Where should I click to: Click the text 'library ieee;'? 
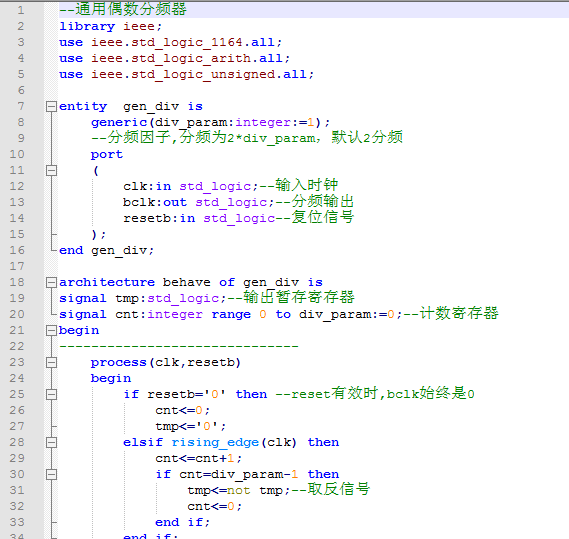(x=111, y=26)
